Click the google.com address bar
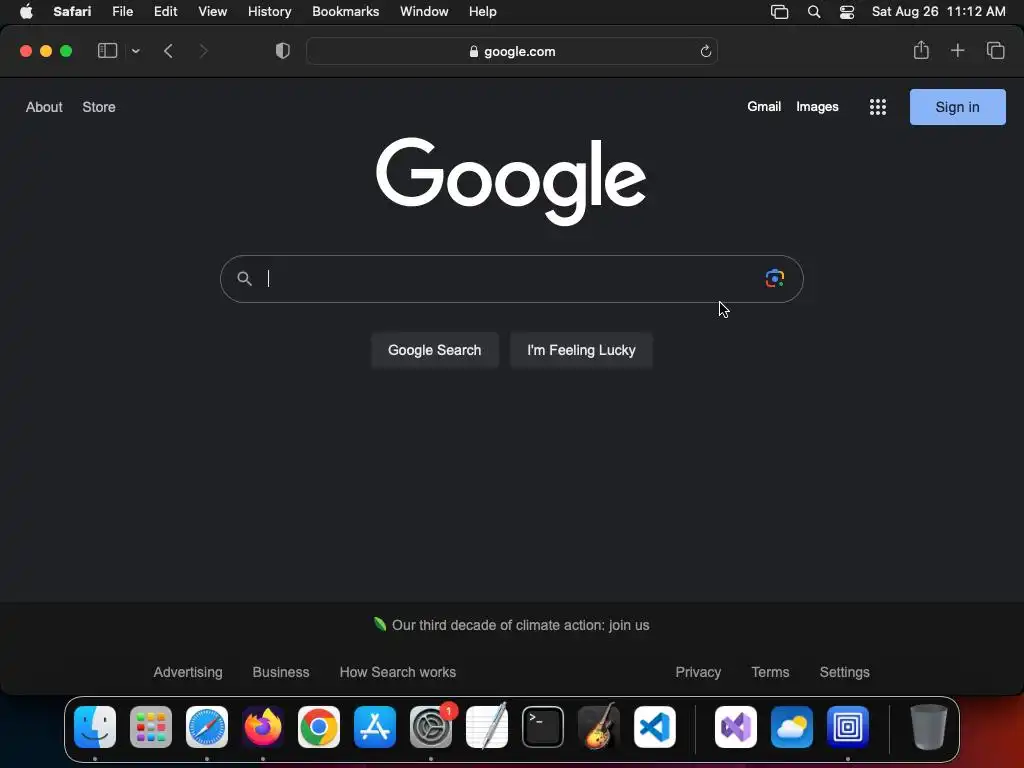Viewport: 1024px width, 768px height. 512,51
